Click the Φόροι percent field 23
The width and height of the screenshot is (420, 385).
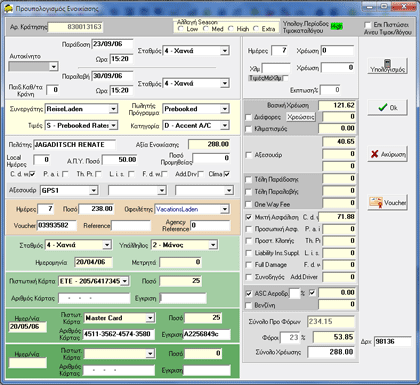pos(290,337)
